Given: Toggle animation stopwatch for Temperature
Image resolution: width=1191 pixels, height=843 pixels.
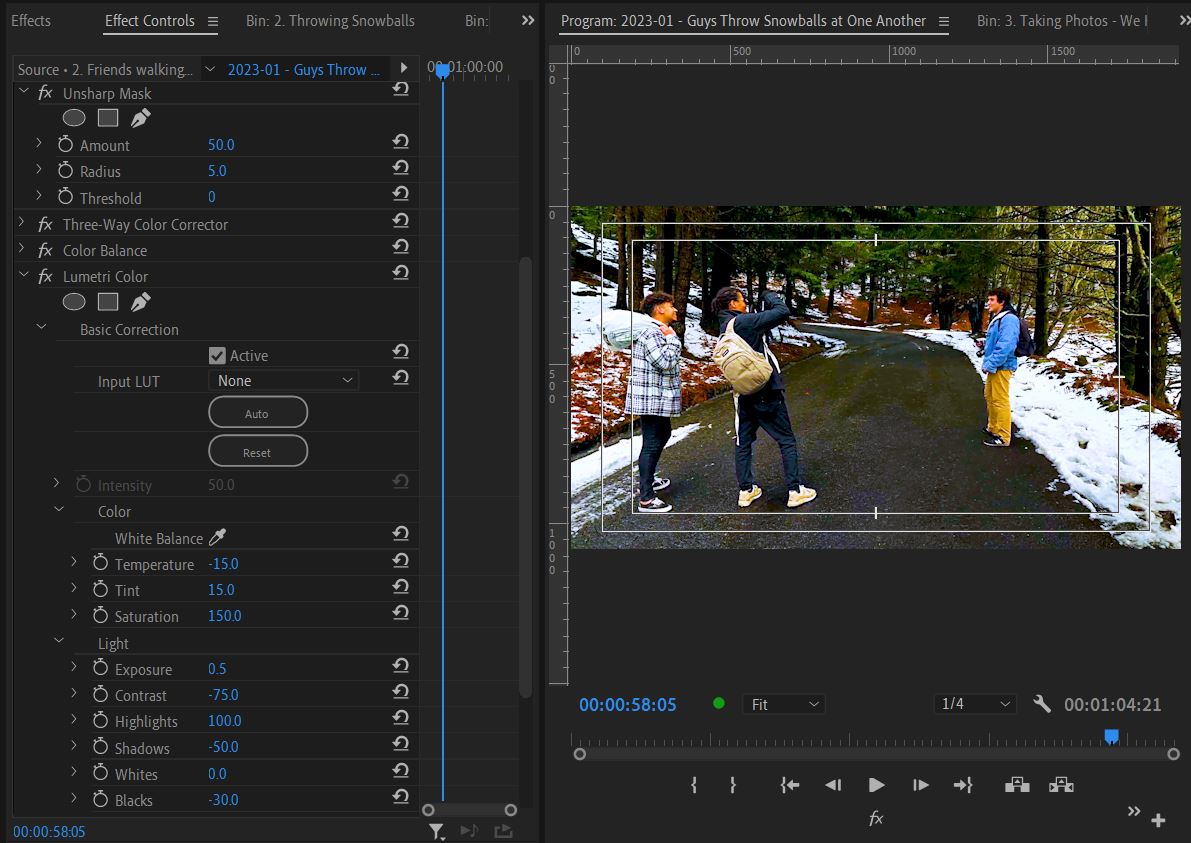Looking at the screenshot, I should point(100,564).
